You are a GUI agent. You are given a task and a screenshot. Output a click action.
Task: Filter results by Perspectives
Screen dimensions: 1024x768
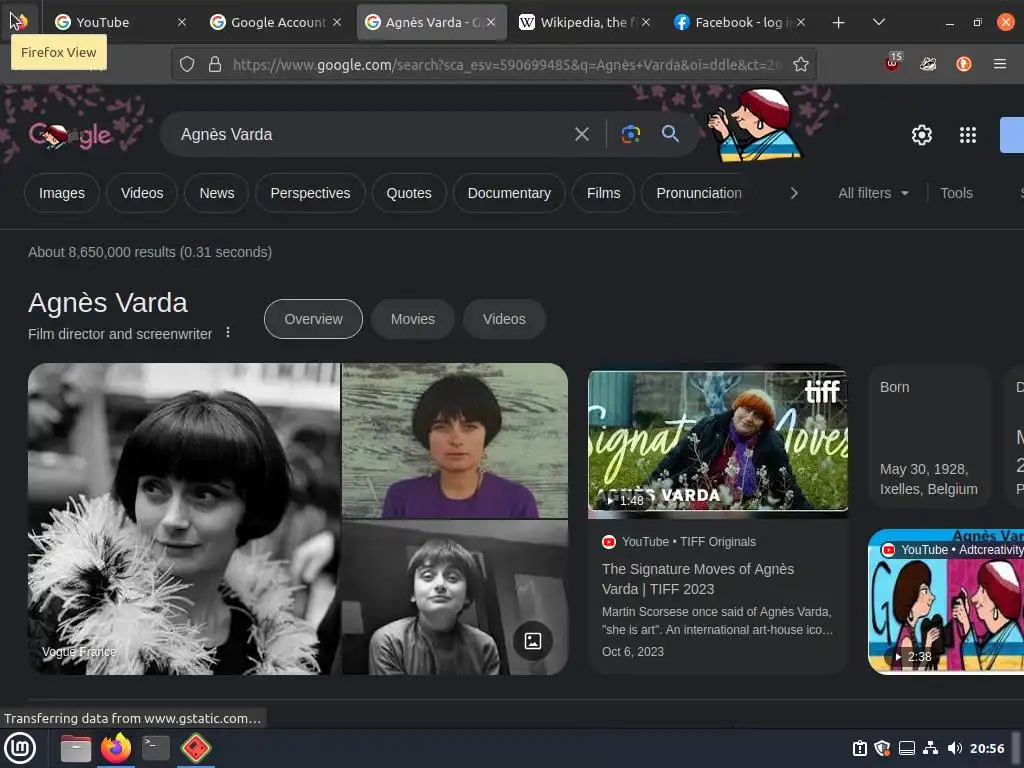point(310,193)
